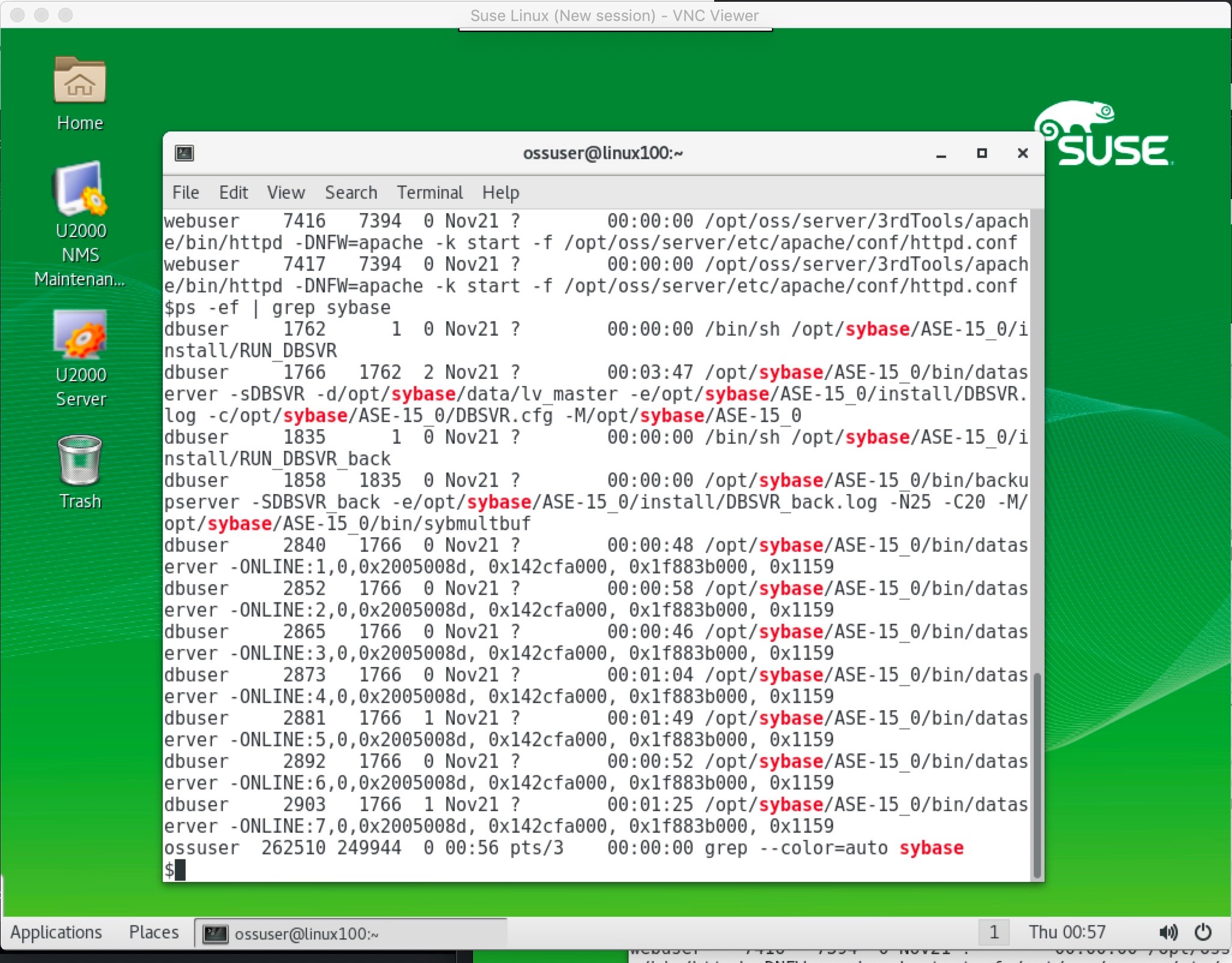Click the terminal icon in the taskbar entry

[x=215, y=934]
